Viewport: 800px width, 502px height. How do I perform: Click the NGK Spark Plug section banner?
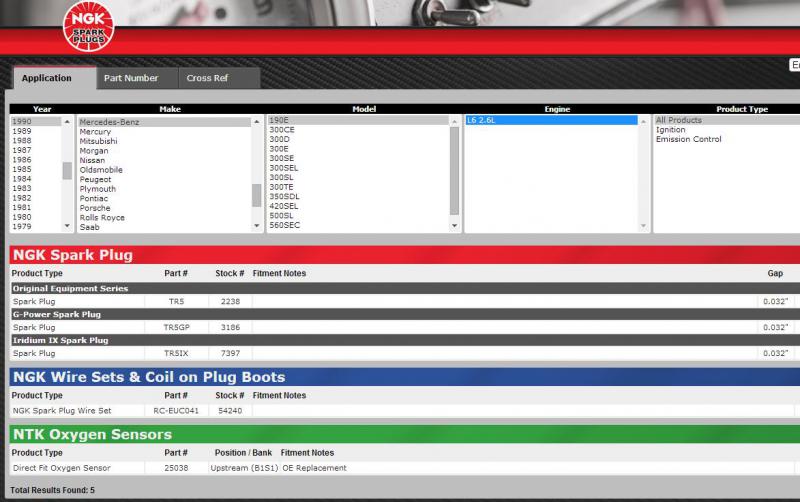pyautogui.click(x=405, y=255)
